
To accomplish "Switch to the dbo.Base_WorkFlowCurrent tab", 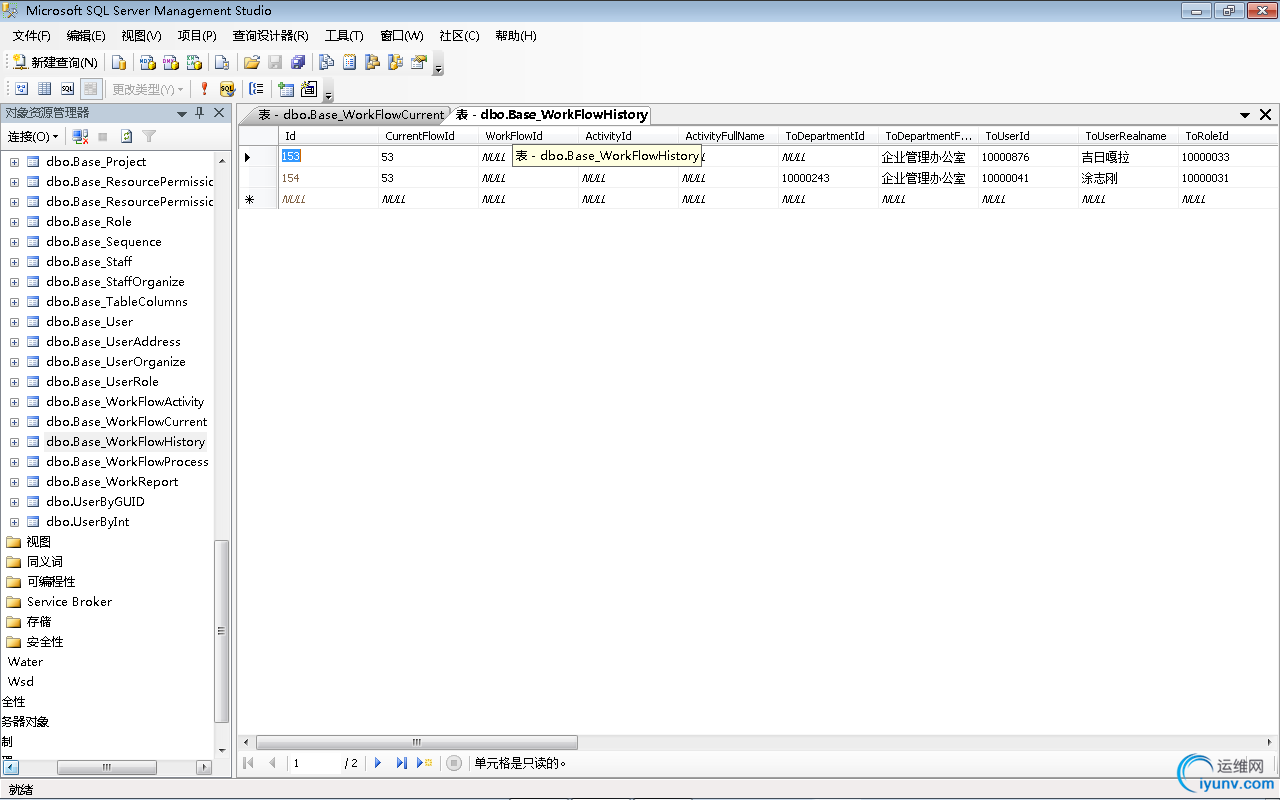I will coord(350,115).
